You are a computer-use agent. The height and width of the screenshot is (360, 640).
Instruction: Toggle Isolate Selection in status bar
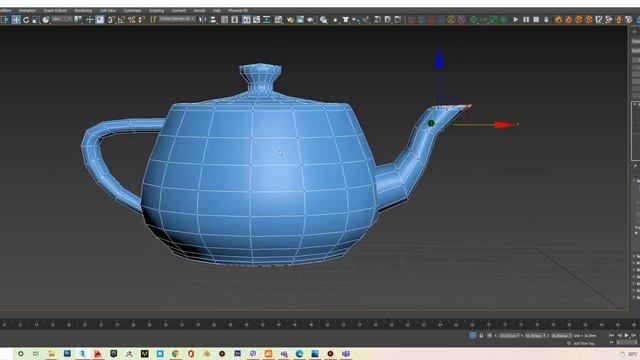point(473,336)
